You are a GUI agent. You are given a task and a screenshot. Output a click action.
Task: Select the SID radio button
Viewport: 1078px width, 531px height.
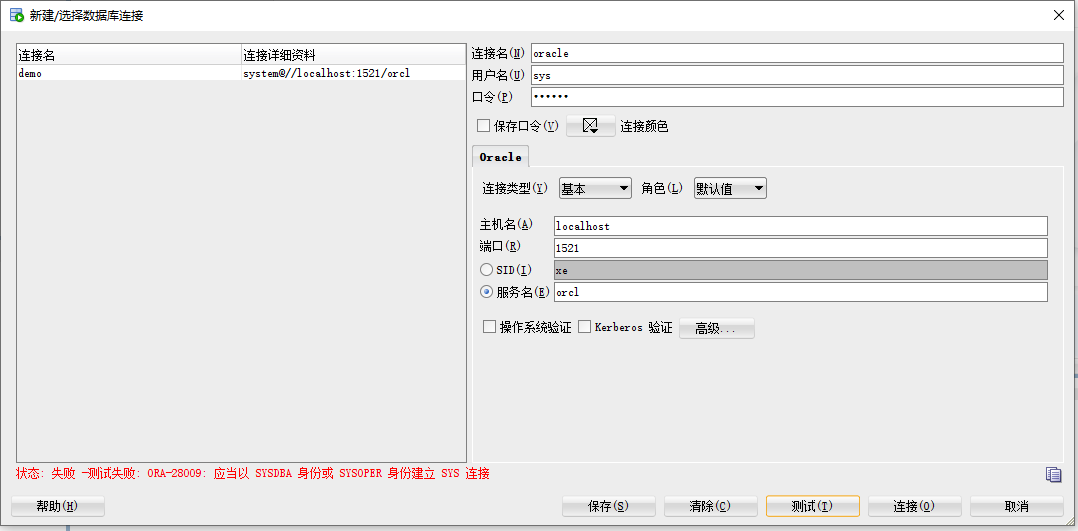pos(486,270)
